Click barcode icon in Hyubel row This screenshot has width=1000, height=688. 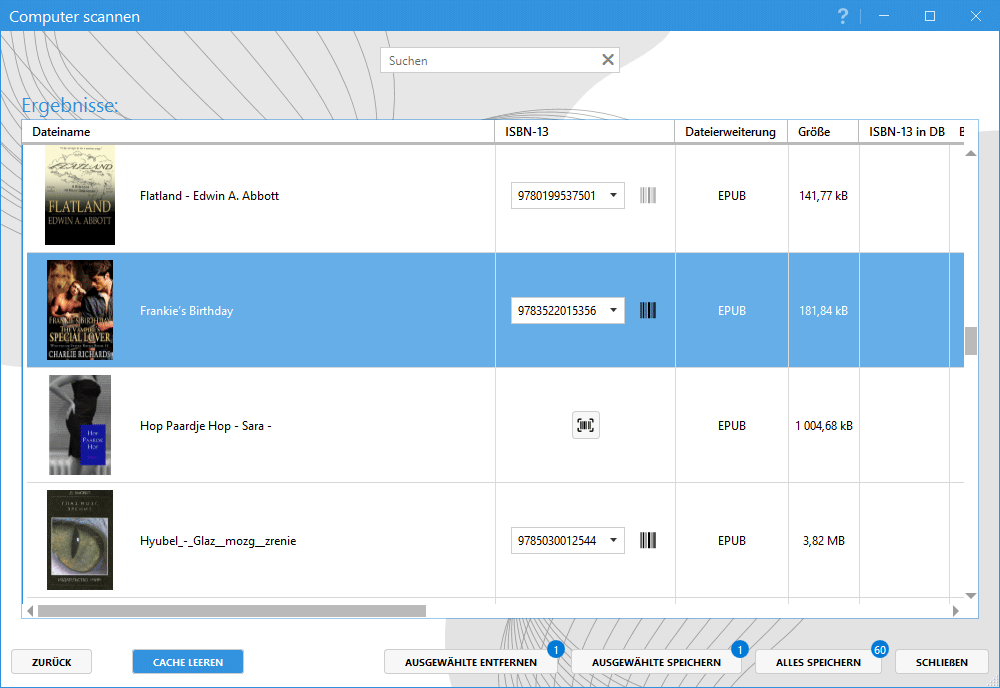(648, 541)
